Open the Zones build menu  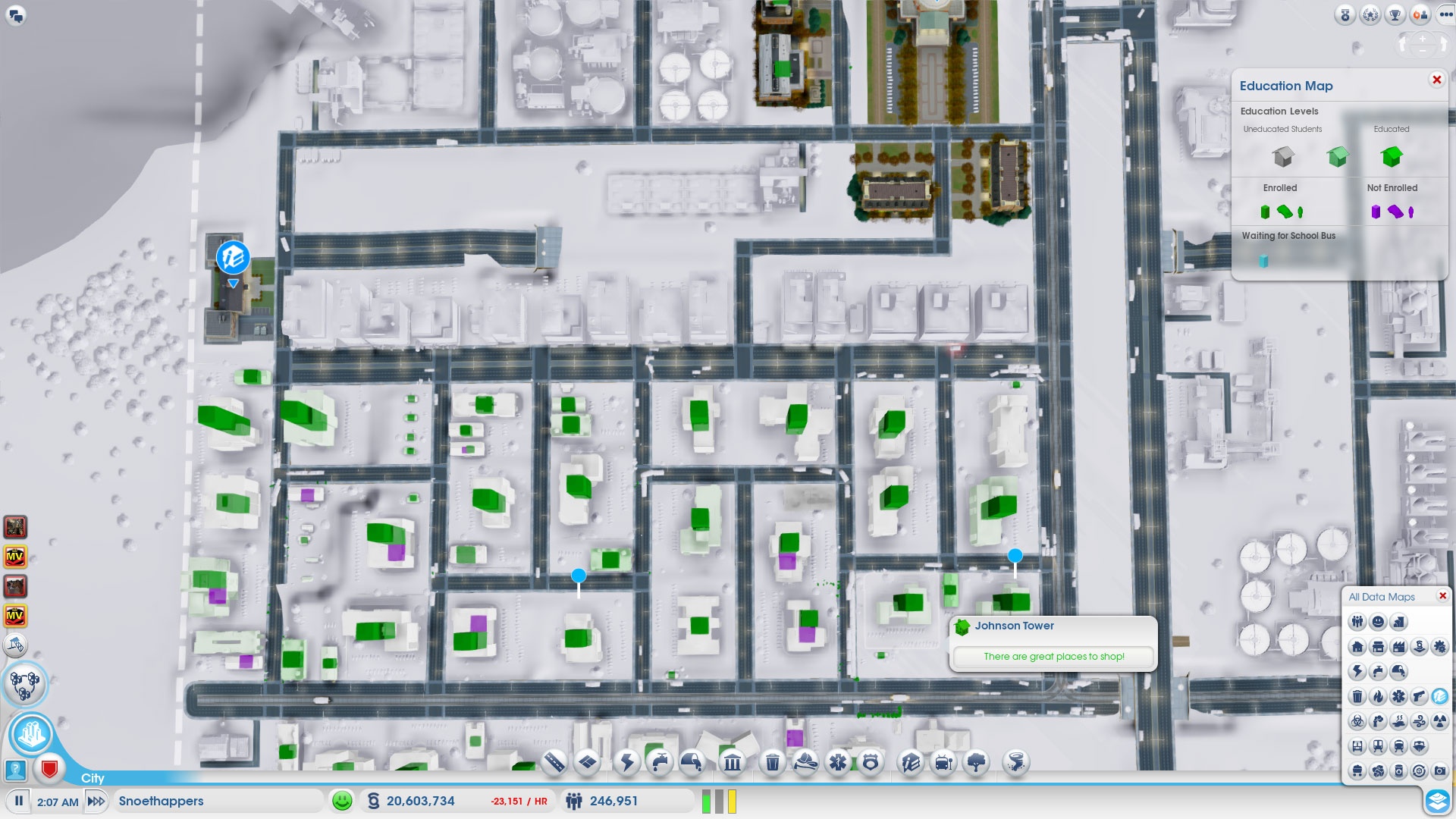pos(588,761)
